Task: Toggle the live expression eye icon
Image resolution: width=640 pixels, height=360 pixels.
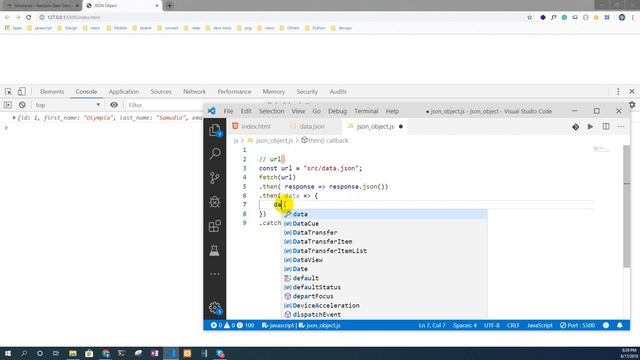Action: (114, 105)
